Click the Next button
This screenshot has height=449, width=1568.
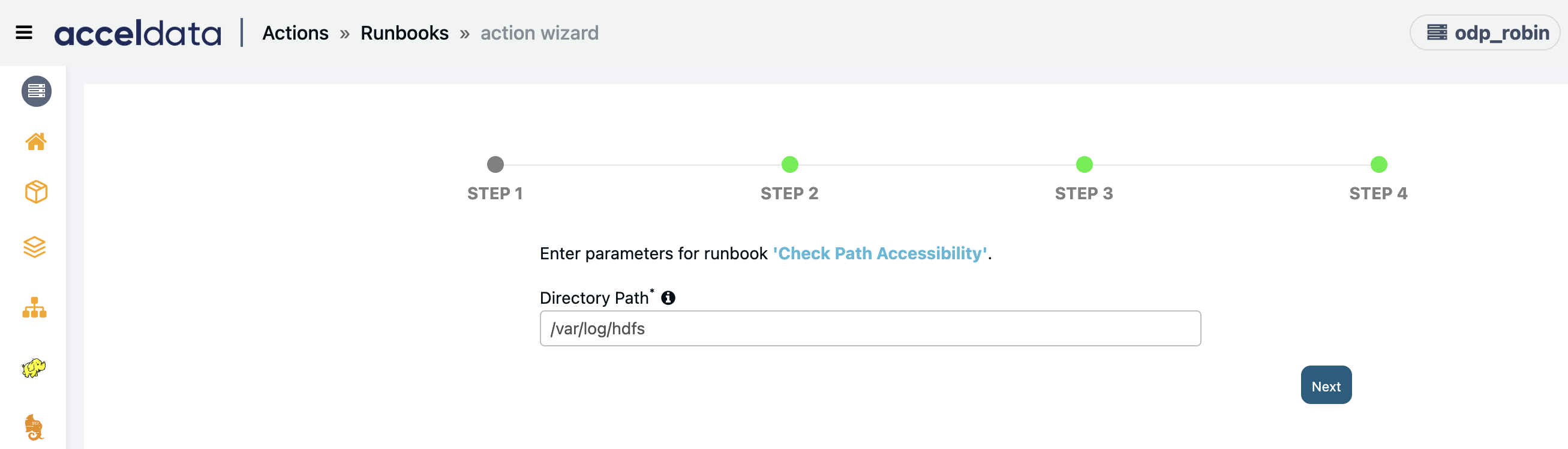[1326, 385]
